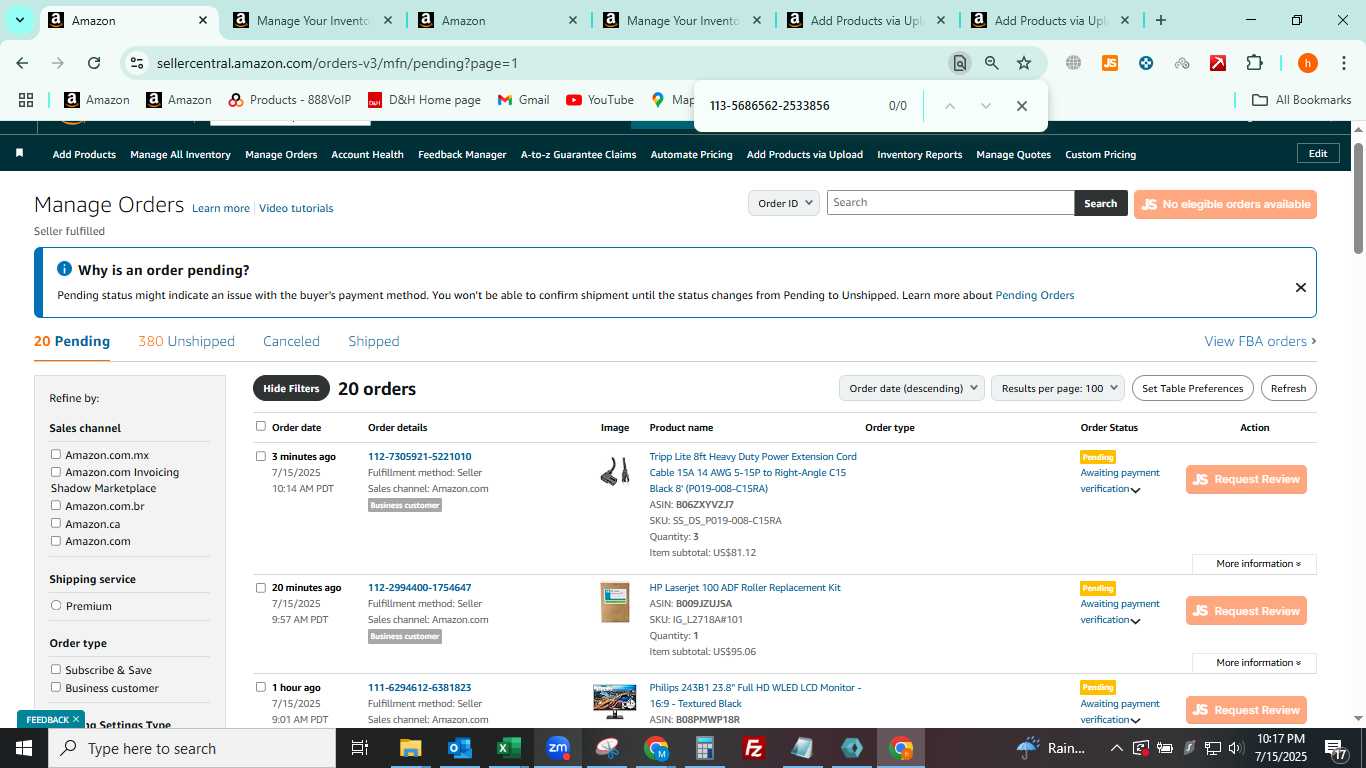Image resolution: width=1366 pixels, height=768 pixels.
Task: Dismiss the "Why is an order pending?" banner
Action: point(1300,287)
